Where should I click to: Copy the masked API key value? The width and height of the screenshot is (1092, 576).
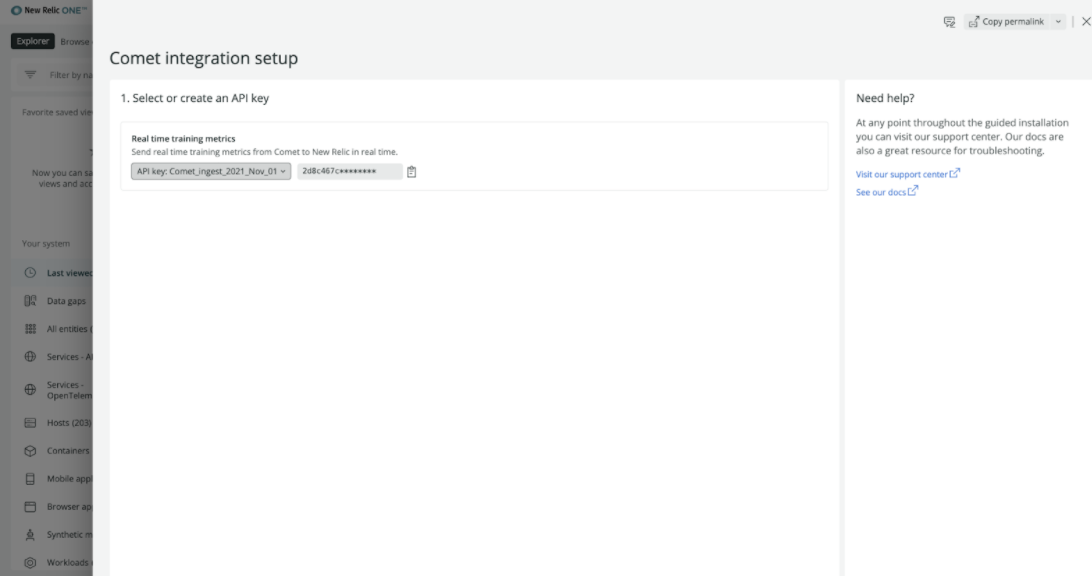tap(411, 171)
